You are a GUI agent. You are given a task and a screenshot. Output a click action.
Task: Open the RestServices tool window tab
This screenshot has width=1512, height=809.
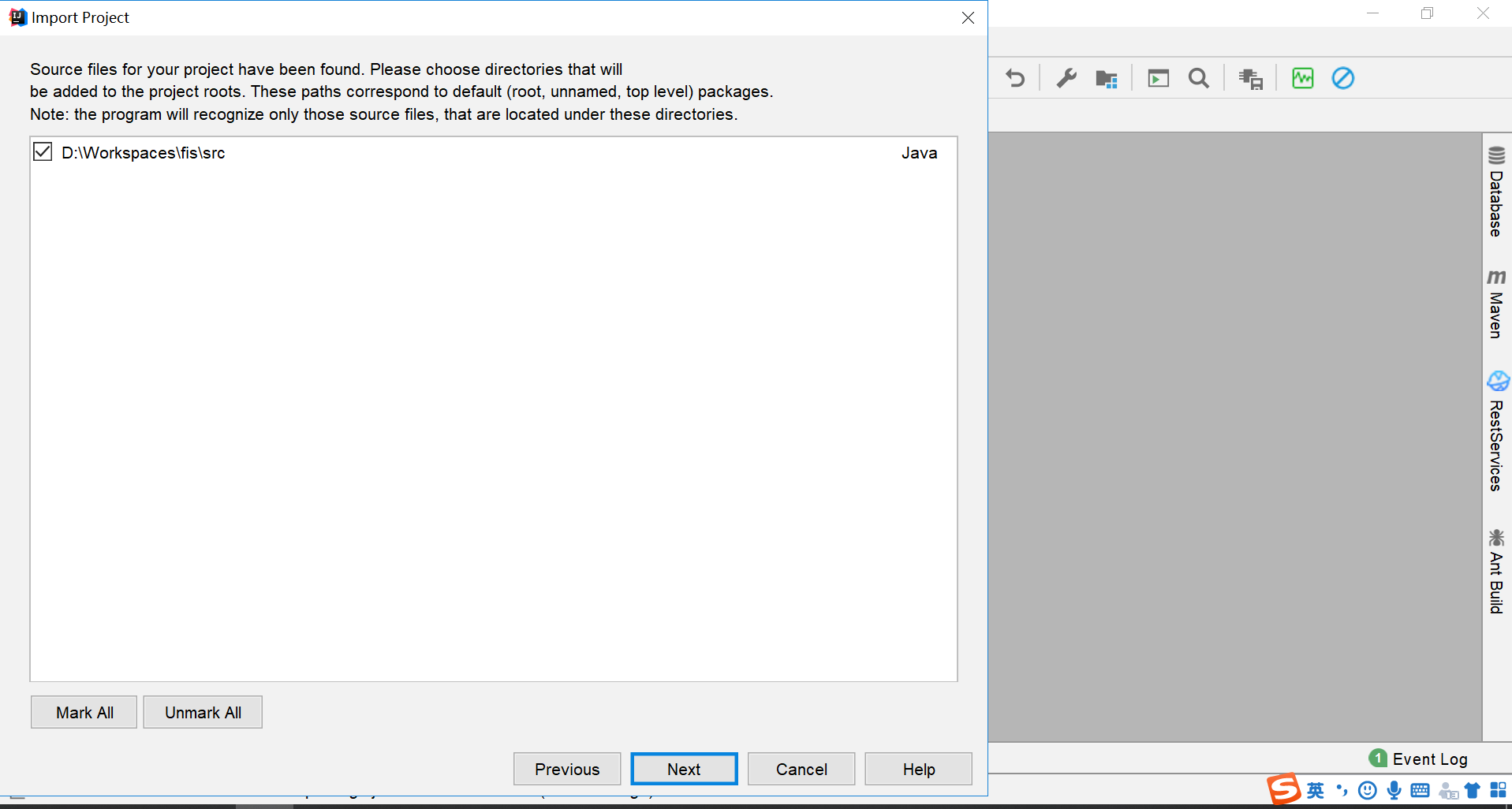point(1496,431)
